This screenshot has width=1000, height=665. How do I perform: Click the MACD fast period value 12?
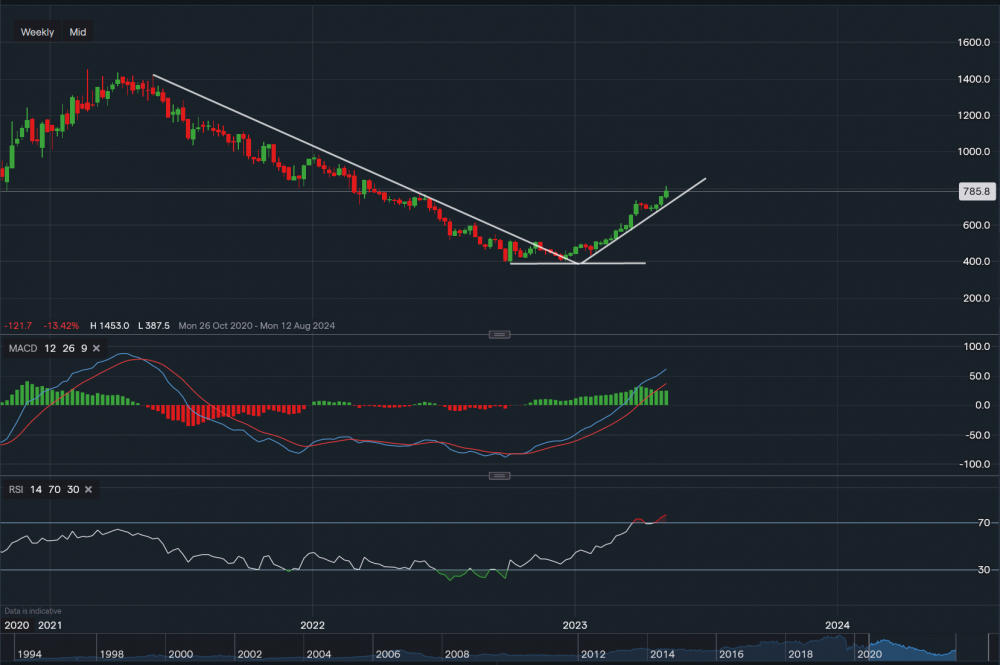pyautogui.click(x=48, y=347)
